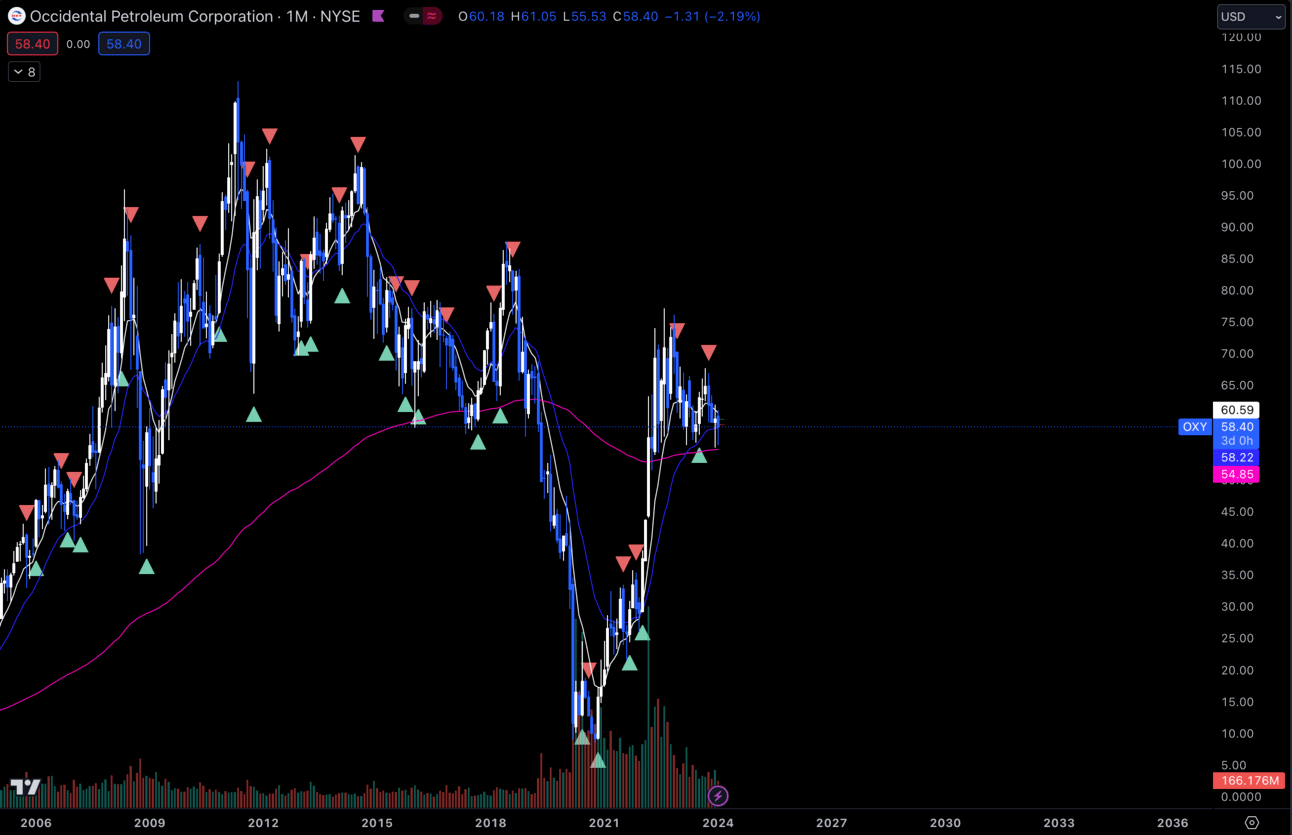Click the blue 58.40 buy price button

[x=124, y=44]
